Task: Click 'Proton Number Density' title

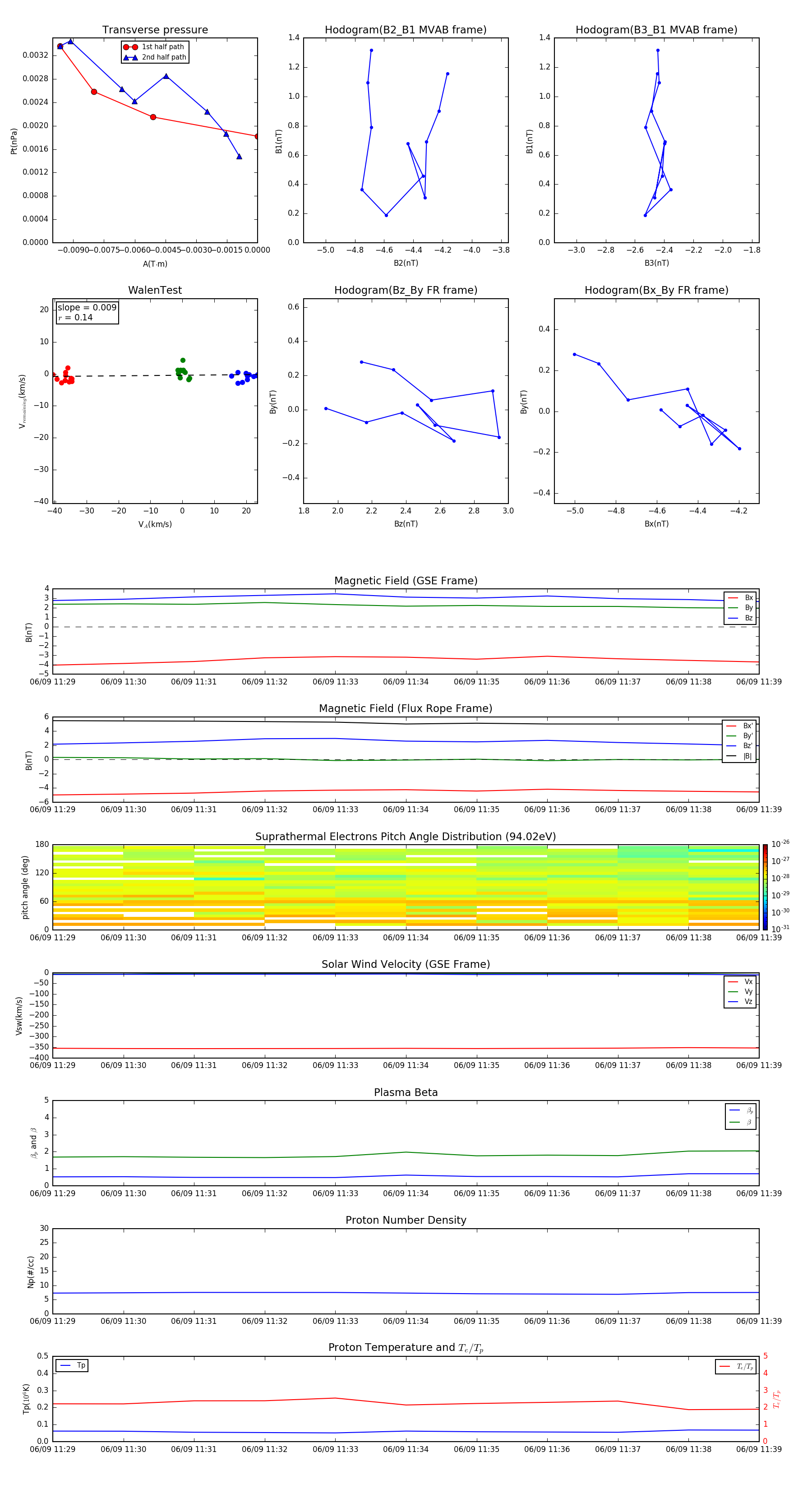Action: pos(406,1220)
